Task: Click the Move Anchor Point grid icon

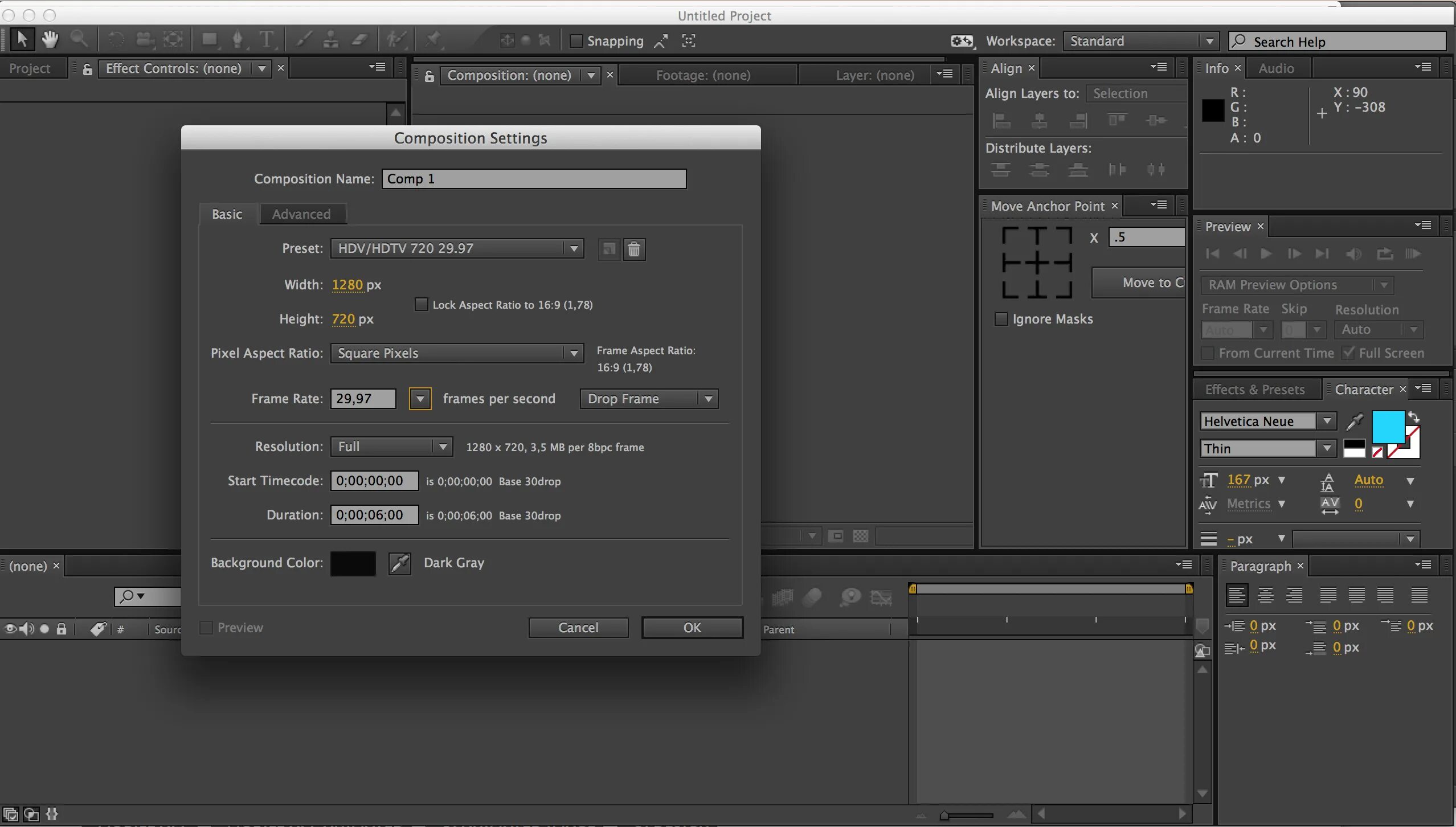Action: click(x=1036, y=263)
